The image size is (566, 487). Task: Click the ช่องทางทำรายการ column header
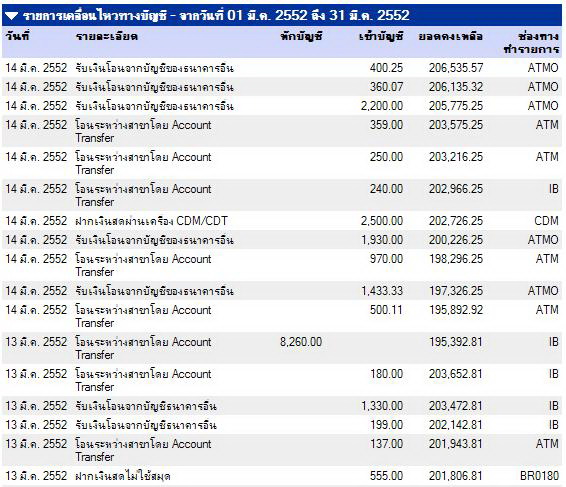tap(531, 43)
